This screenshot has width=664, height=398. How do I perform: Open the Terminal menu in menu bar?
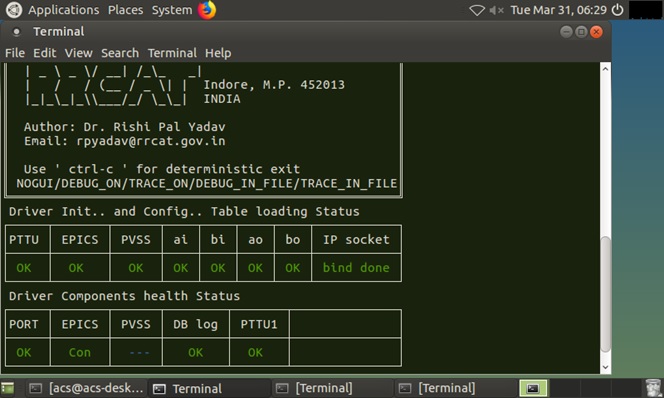(x=172, y=53)
